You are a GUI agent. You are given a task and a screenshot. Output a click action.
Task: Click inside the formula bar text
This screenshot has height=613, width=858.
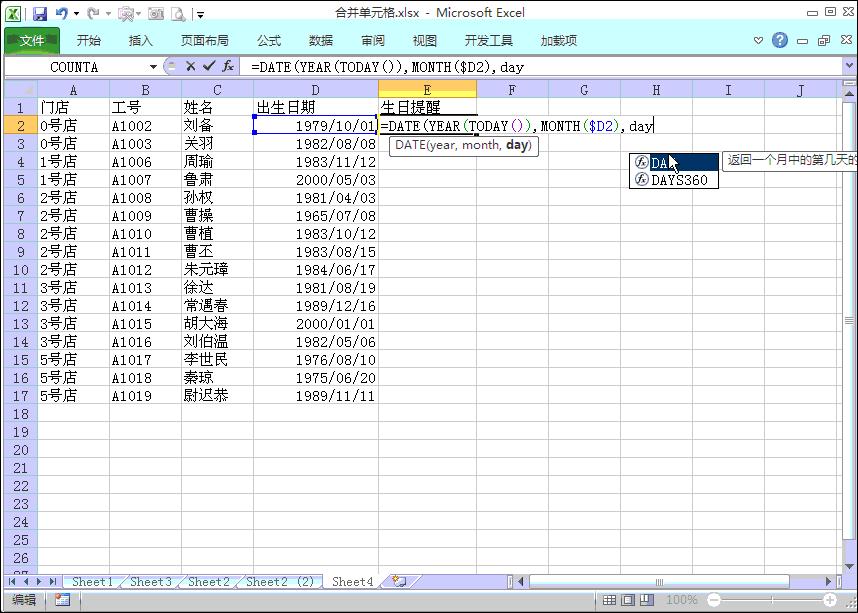point(387,67)
